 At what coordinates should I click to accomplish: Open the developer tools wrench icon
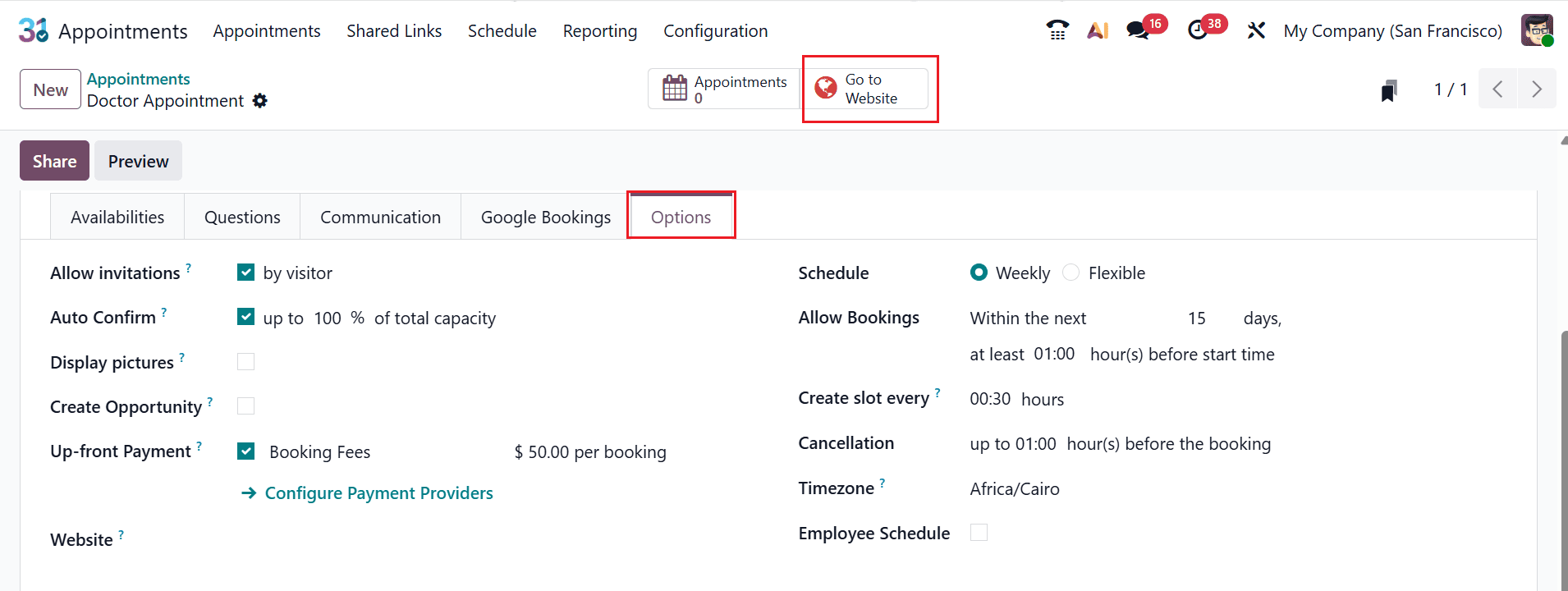coord(1256,30)
